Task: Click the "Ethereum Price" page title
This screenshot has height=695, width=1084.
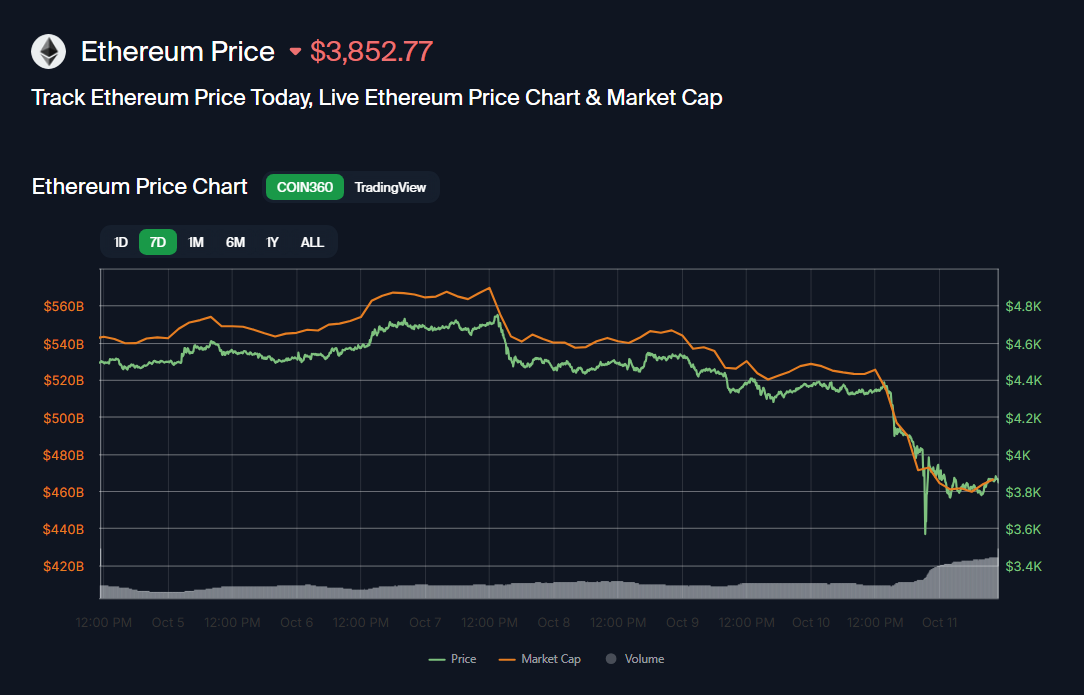Action: [177, 52]
